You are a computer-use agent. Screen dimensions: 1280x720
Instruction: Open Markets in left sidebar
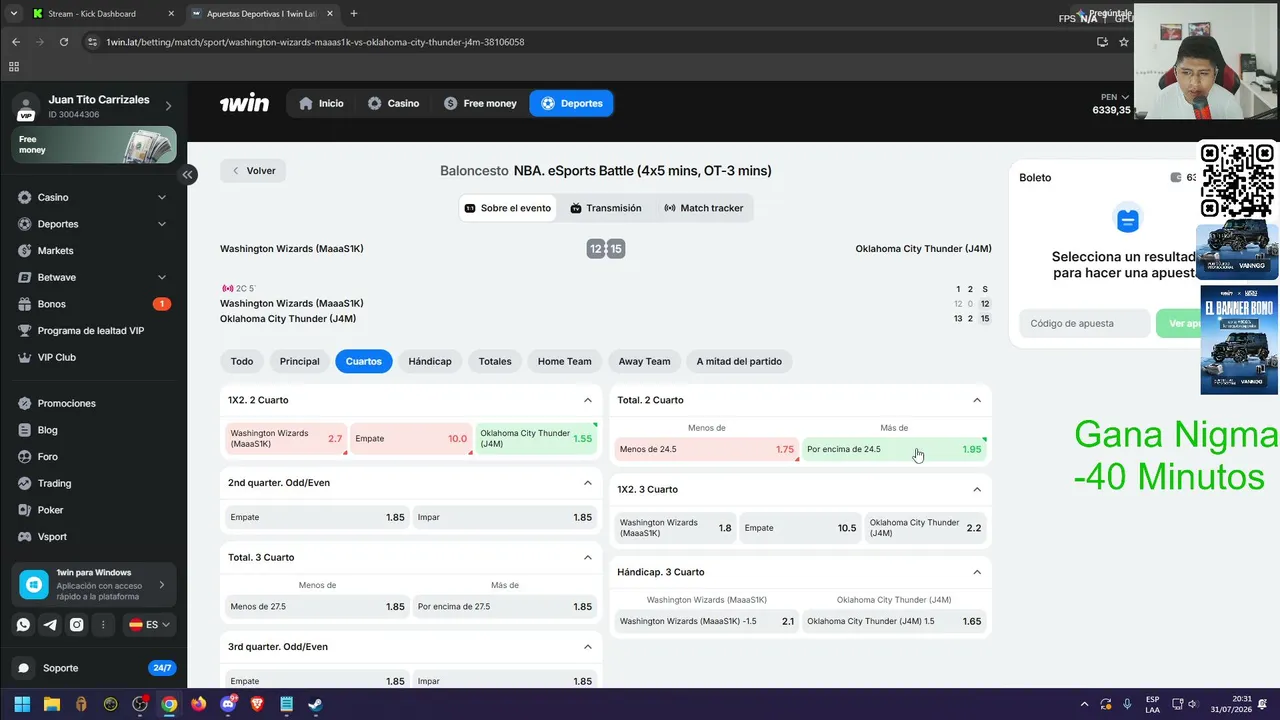[x=93, y=250]
